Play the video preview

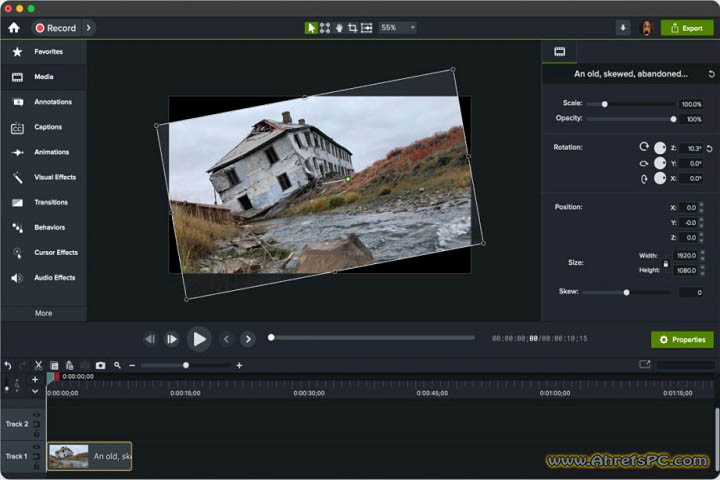click(199, 339)
